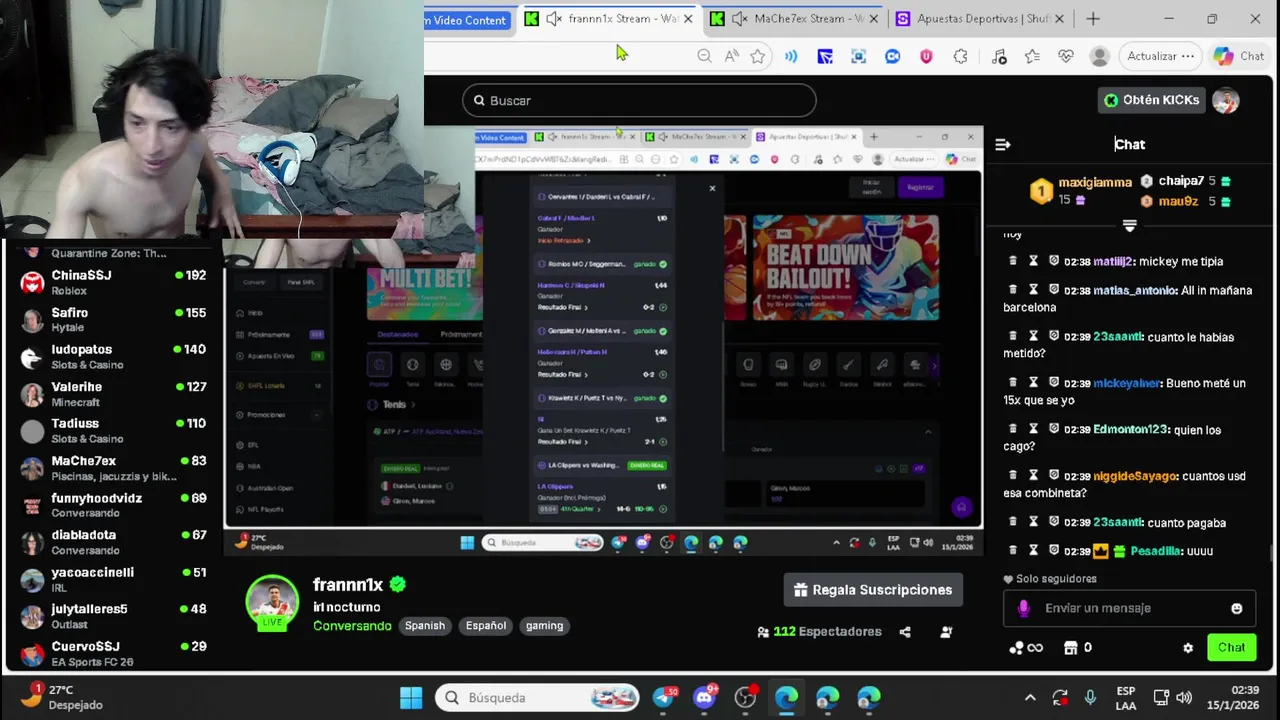Image resolution: width=1280 pixels, height=720 pixels.
Task: Select the Español tag
Action: pos(486,626)
